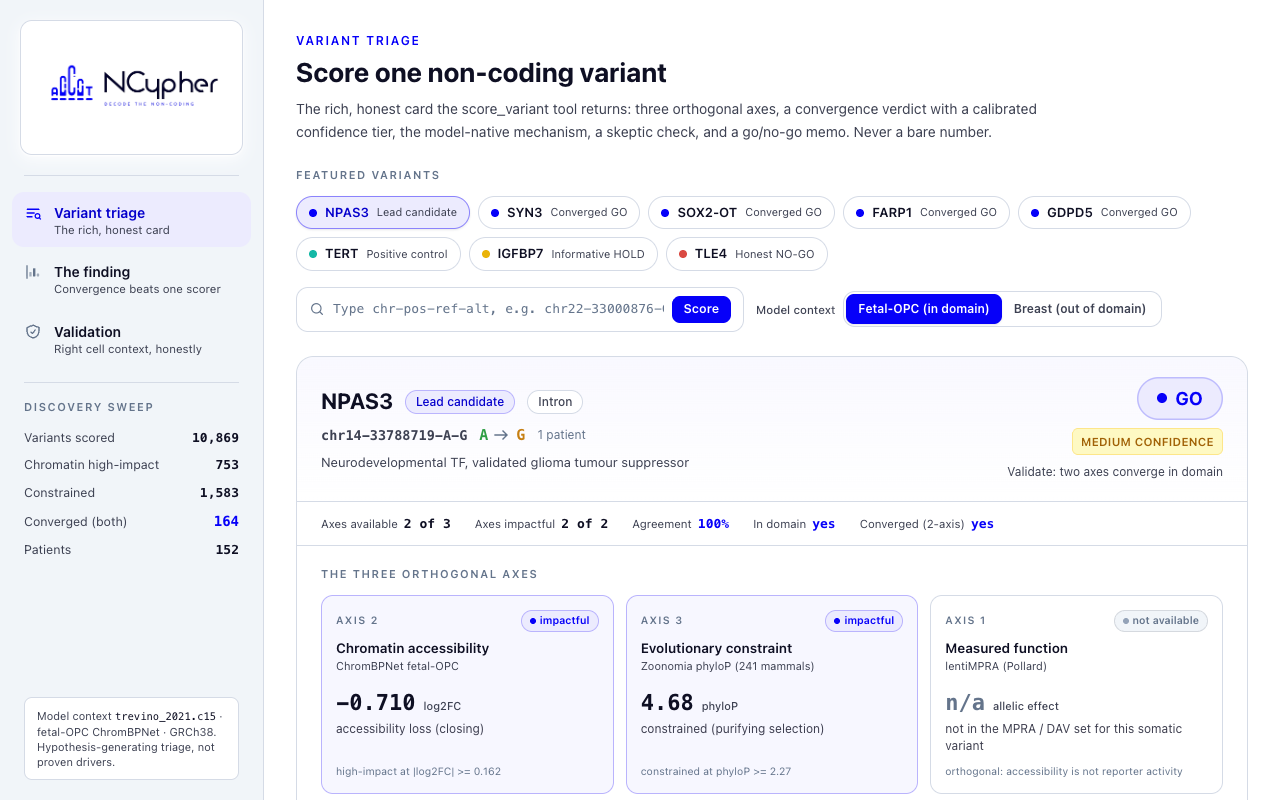1280x800 pixels.
Task: Click the shield icon beside Validation
Action: coord(33,332)
